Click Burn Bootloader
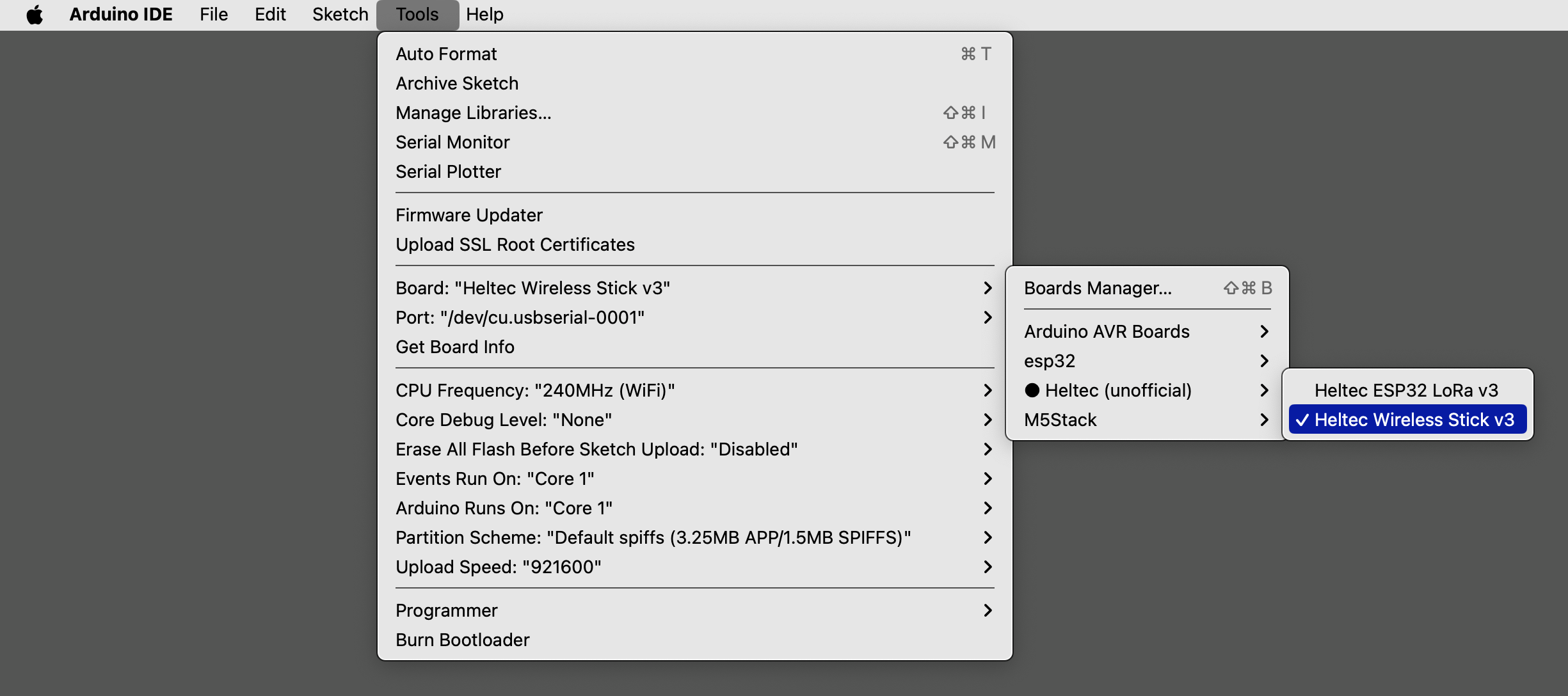Screen dimensions: 1568x696 click(x=462, y=640)
